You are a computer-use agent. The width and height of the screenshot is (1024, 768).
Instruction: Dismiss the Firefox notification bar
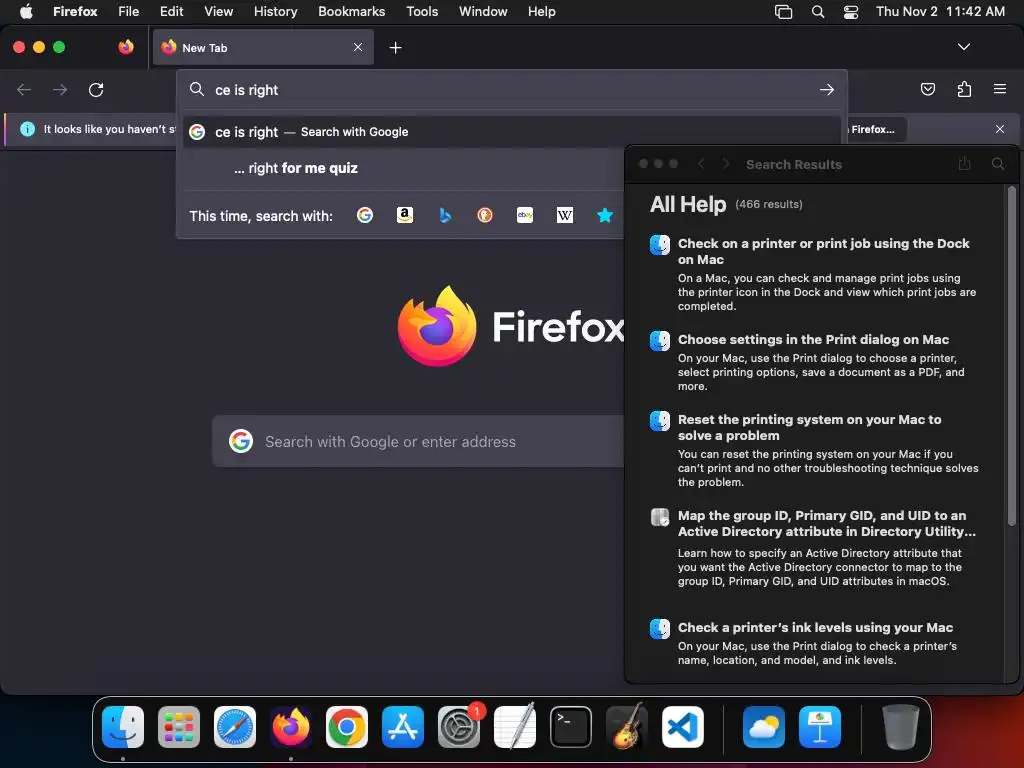(1000, 129)
